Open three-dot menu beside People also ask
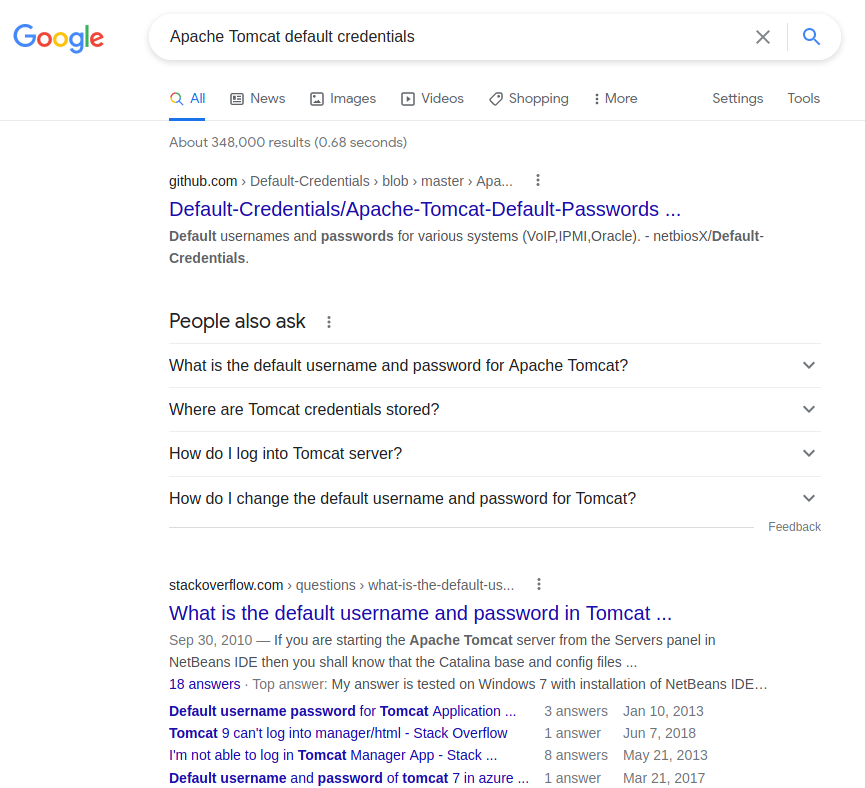This screenshot has height=788, width=865. point(329,322)
